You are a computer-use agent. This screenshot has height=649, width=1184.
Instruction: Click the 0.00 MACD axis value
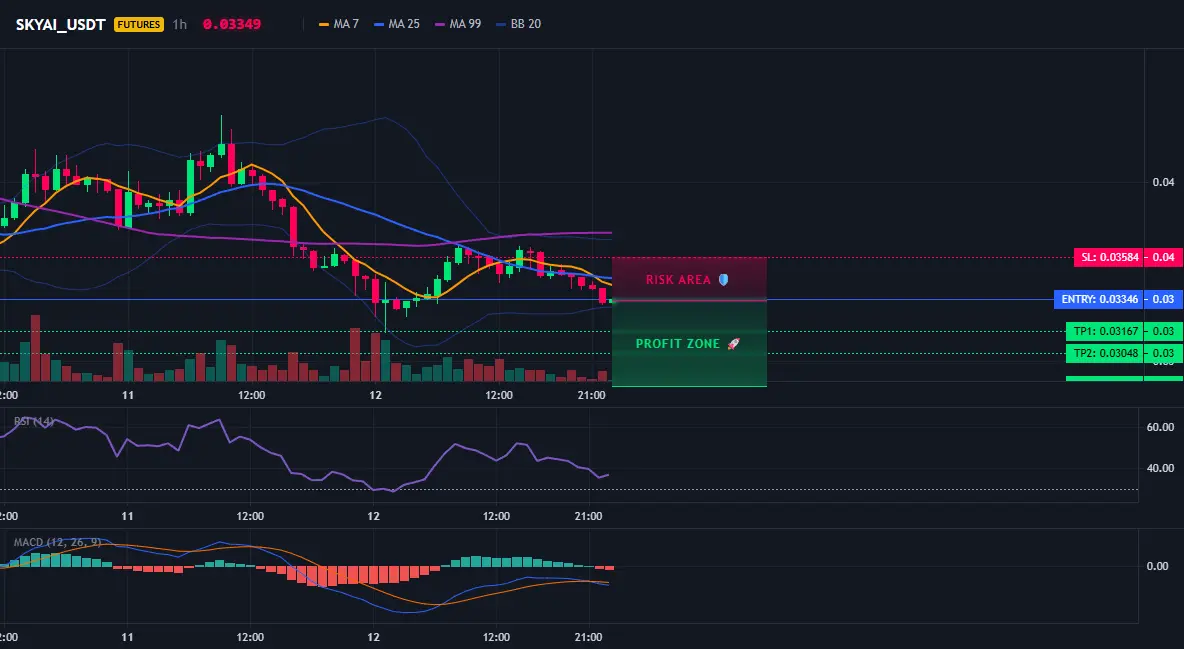(1158, 566)
